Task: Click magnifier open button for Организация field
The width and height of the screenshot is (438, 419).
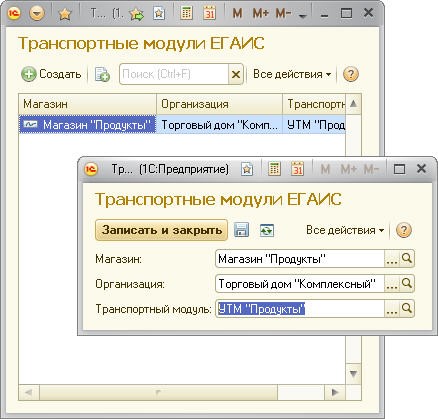Action: (407, 284)
